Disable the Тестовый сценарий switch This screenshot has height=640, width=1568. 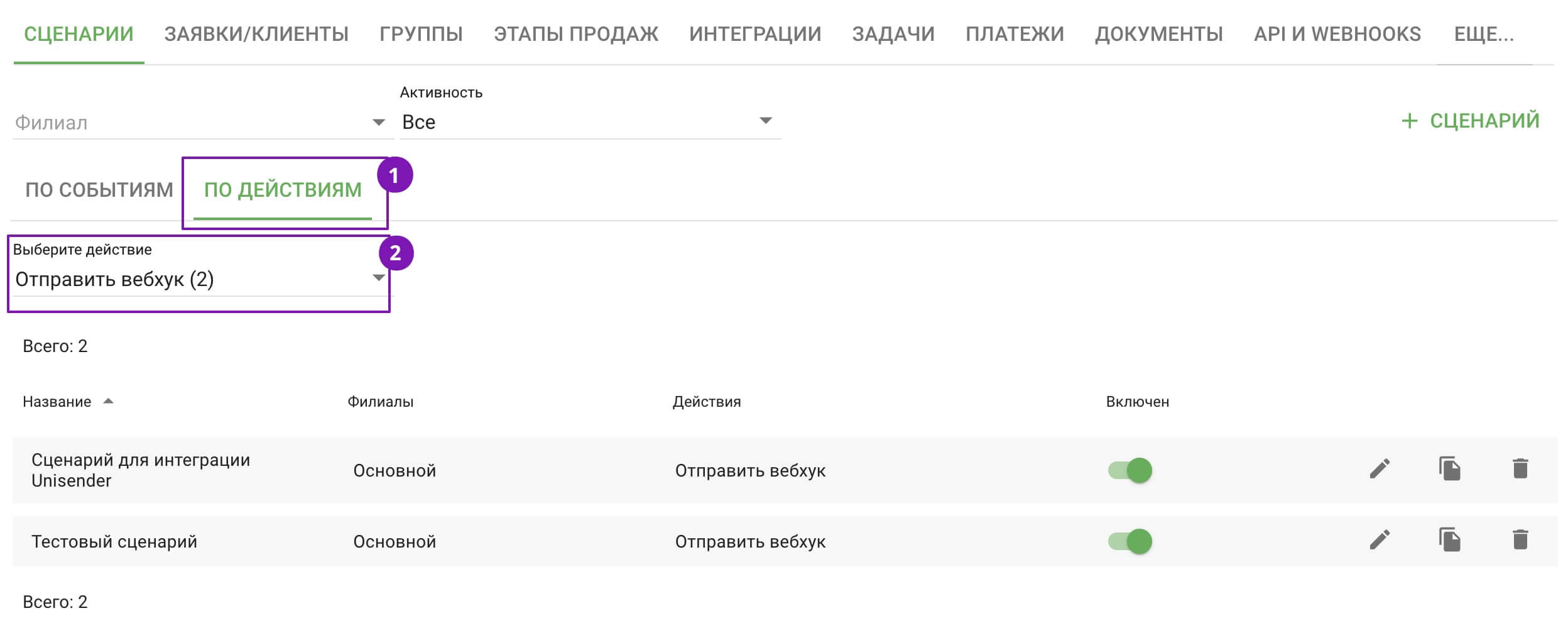click(x=1130, y=541)
